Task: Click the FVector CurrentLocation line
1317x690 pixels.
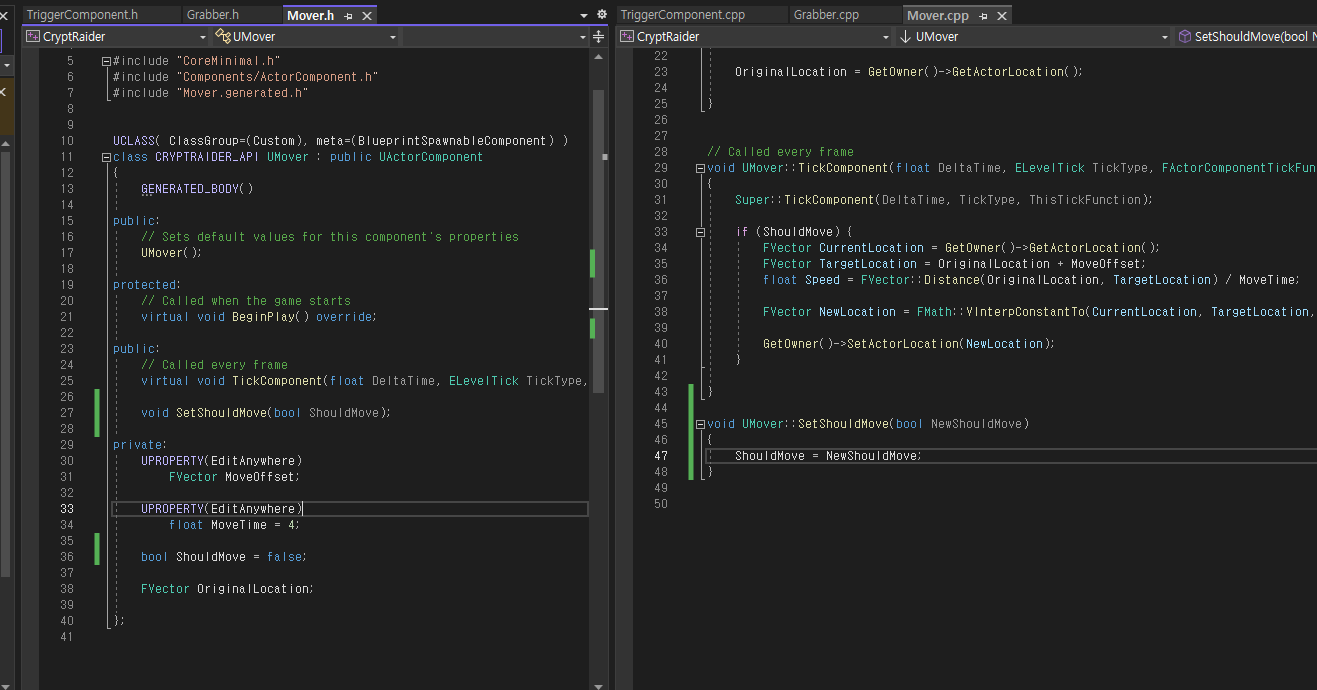Action: (962, 248)
